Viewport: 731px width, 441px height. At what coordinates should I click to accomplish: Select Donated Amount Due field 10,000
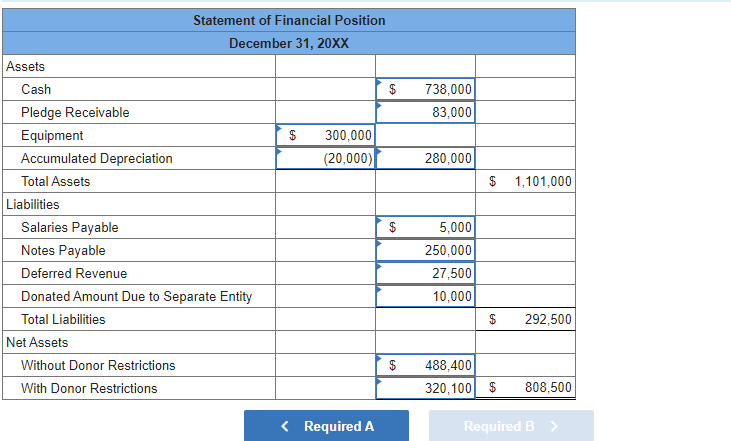425,296
